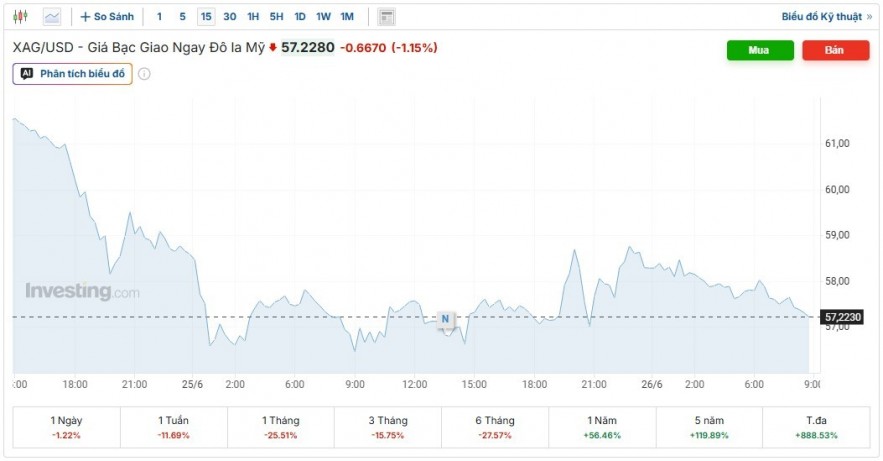This screenshot has height=461, width=883.
Task: Select the T.đa maximum period
Action: pos(816,427)
